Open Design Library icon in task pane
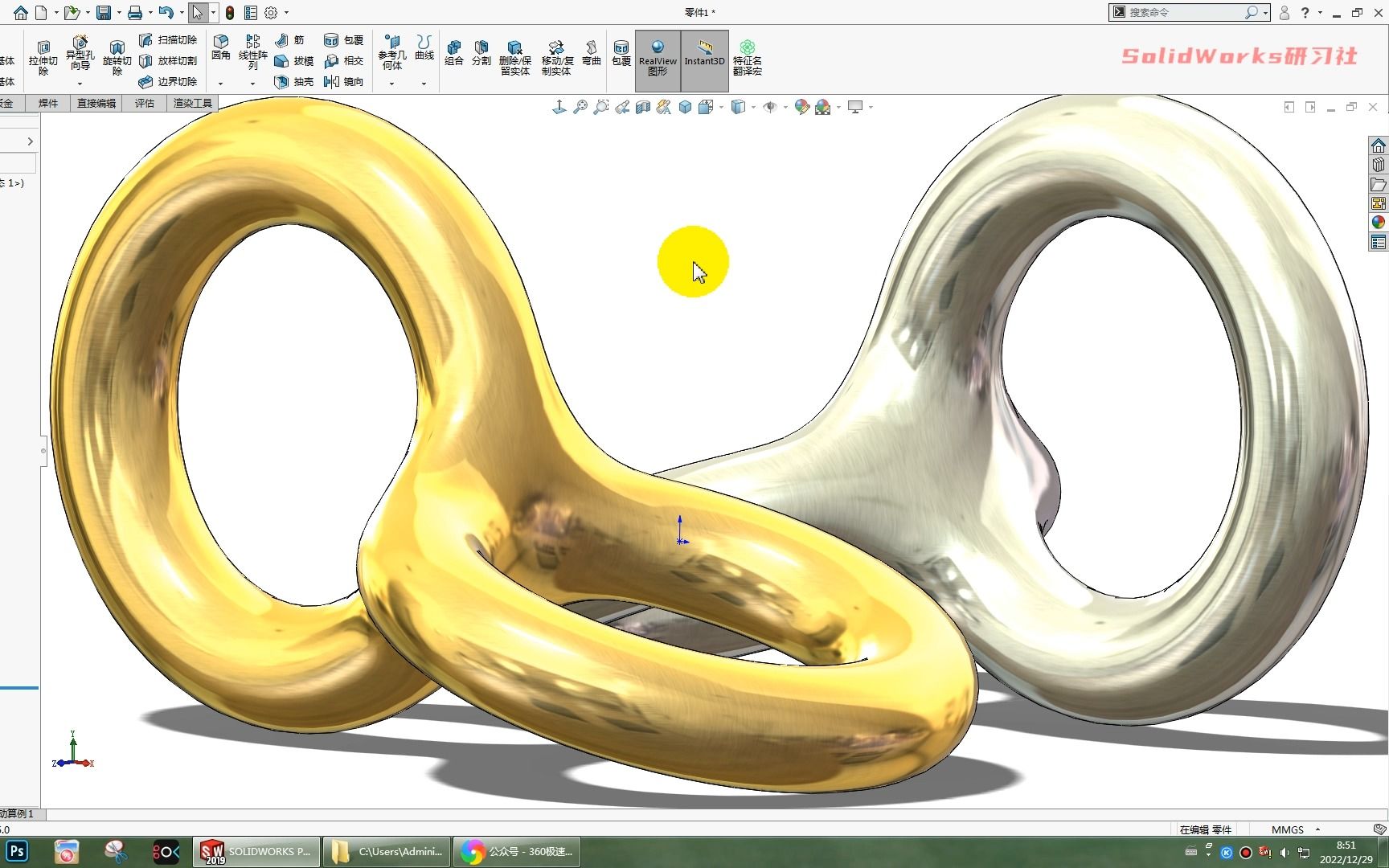 click(1379, 165)
